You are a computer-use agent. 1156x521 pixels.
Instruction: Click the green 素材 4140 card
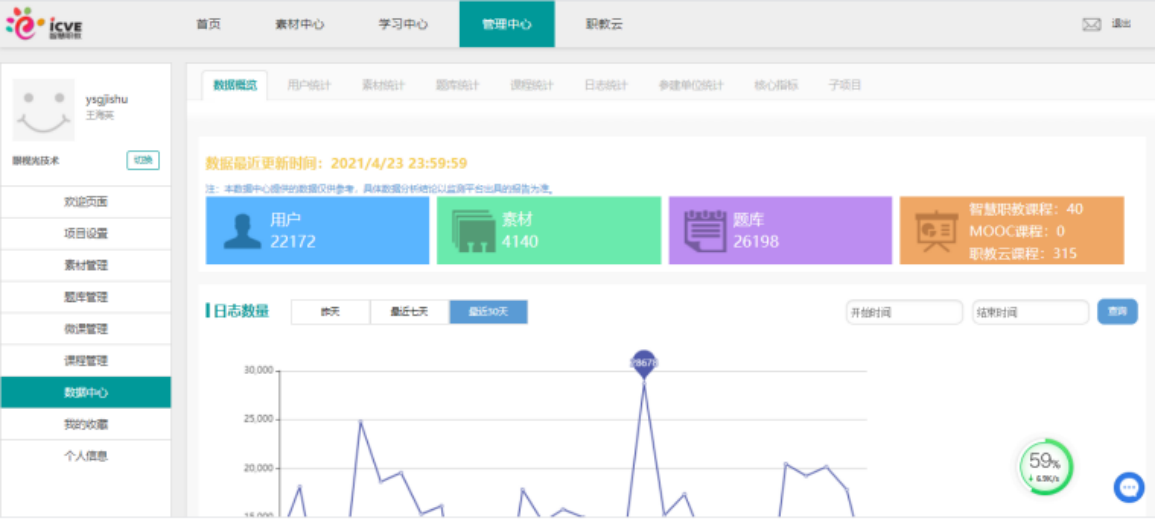click(x=549, y=231)
